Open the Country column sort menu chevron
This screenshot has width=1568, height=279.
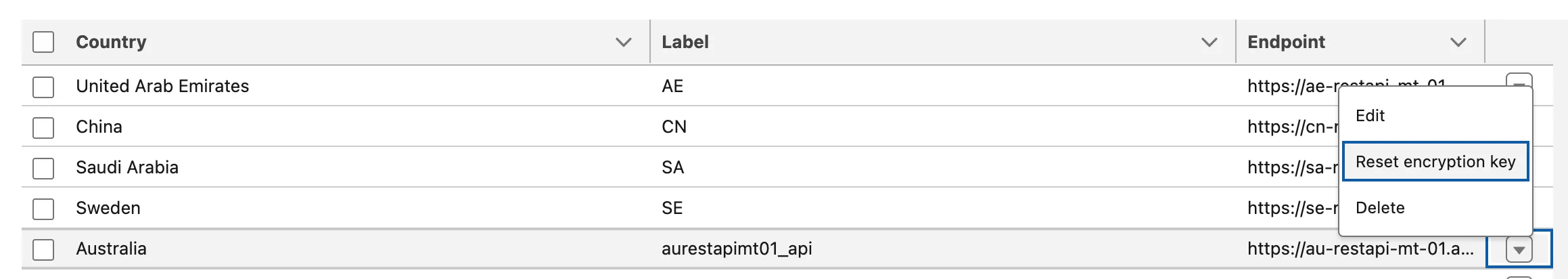pos(623,42)
